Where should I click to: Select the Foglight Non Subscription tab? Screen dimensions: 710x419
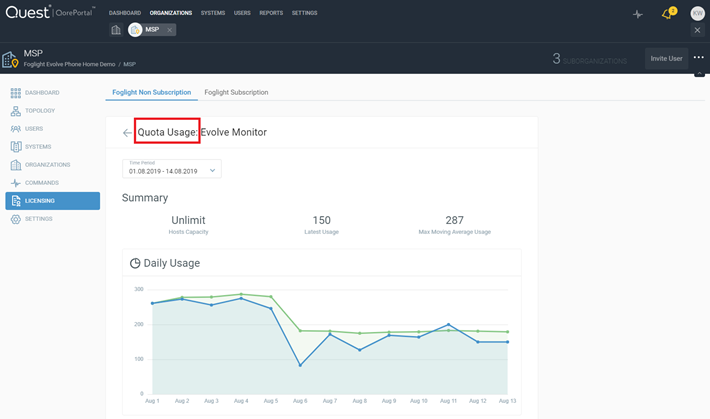coord(151,92)
